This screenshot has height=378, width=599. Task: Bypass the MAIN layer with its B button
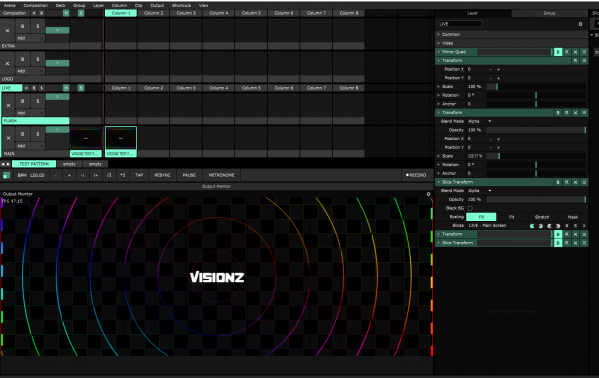tap(22, 134)
